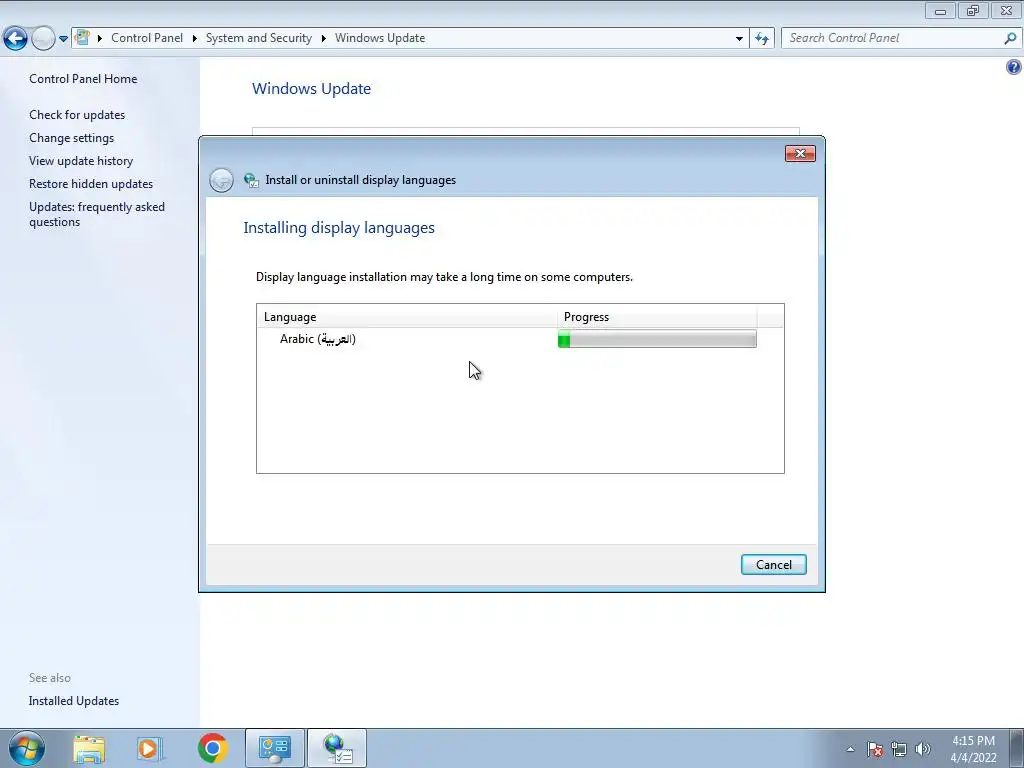Open Updates: frequently asked questions link

pos(97,214)
